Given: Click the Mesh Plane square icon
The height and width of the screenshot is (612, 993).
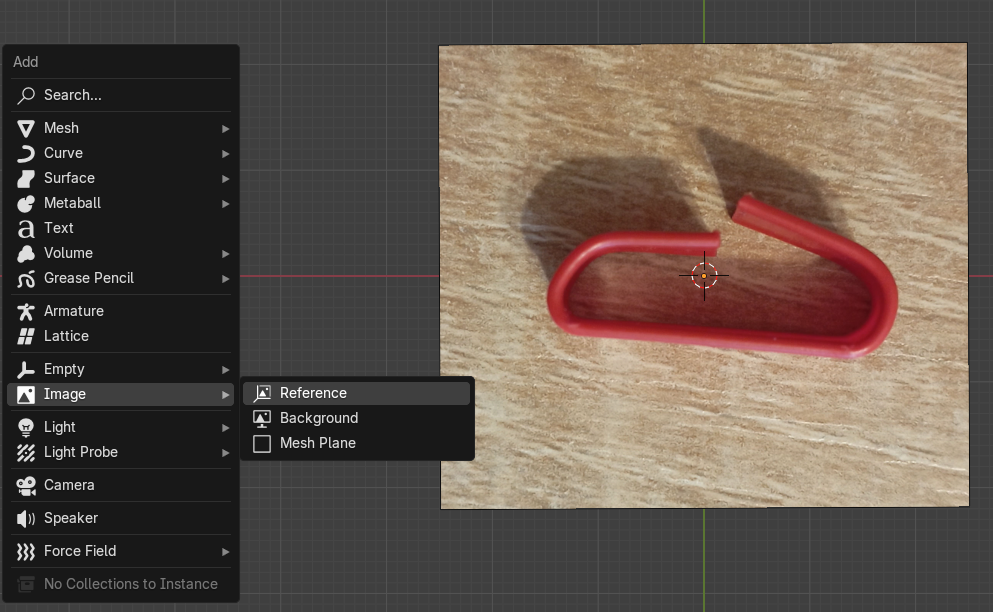Looking at the screenshot, I should point(262,443).
